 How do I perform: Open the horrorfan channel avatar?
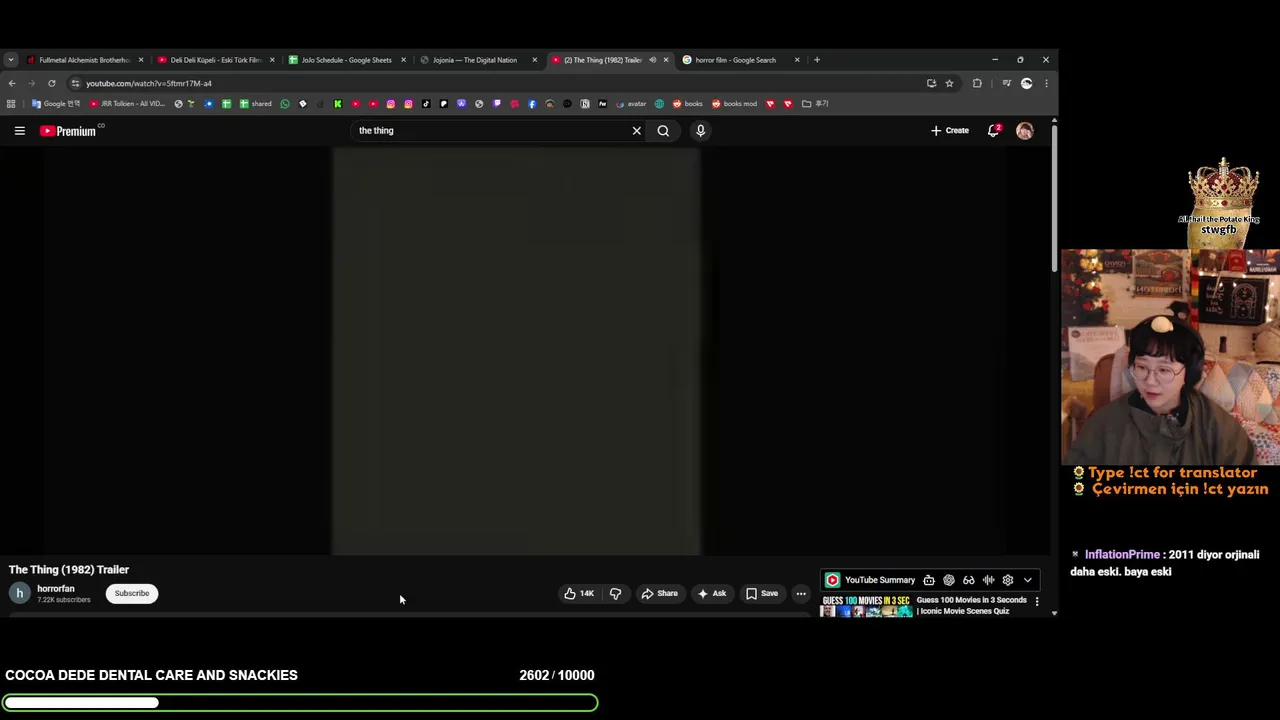pyautogui.click(x=19, y=593)
